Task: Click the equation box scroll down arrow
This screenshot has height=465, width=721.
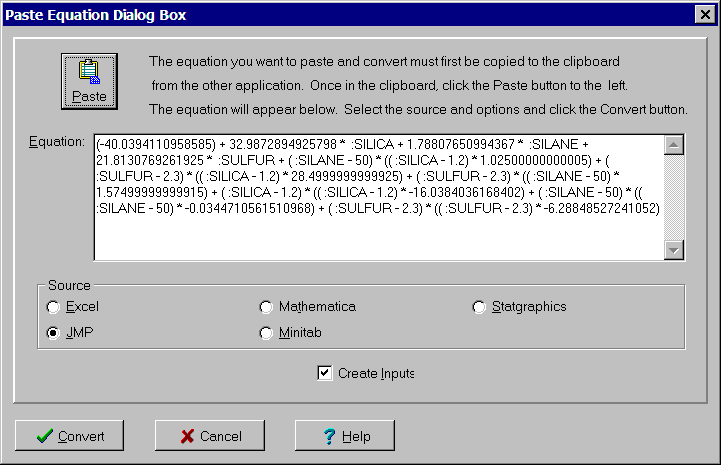Action: [x=674, y=250]
